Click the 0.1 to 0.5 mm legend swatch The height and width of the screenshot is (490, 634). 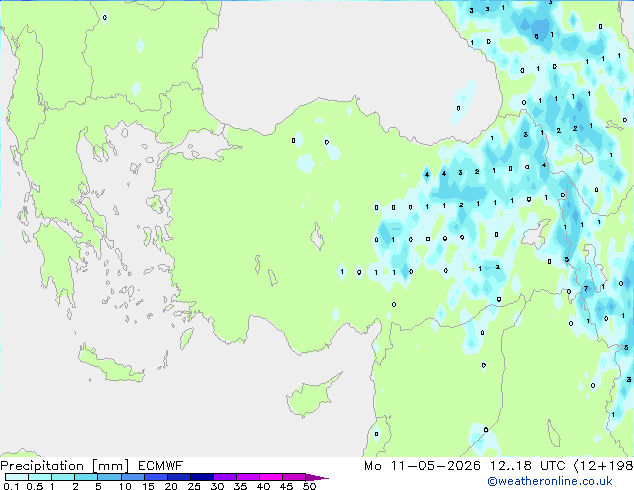(x=17, y=477)
